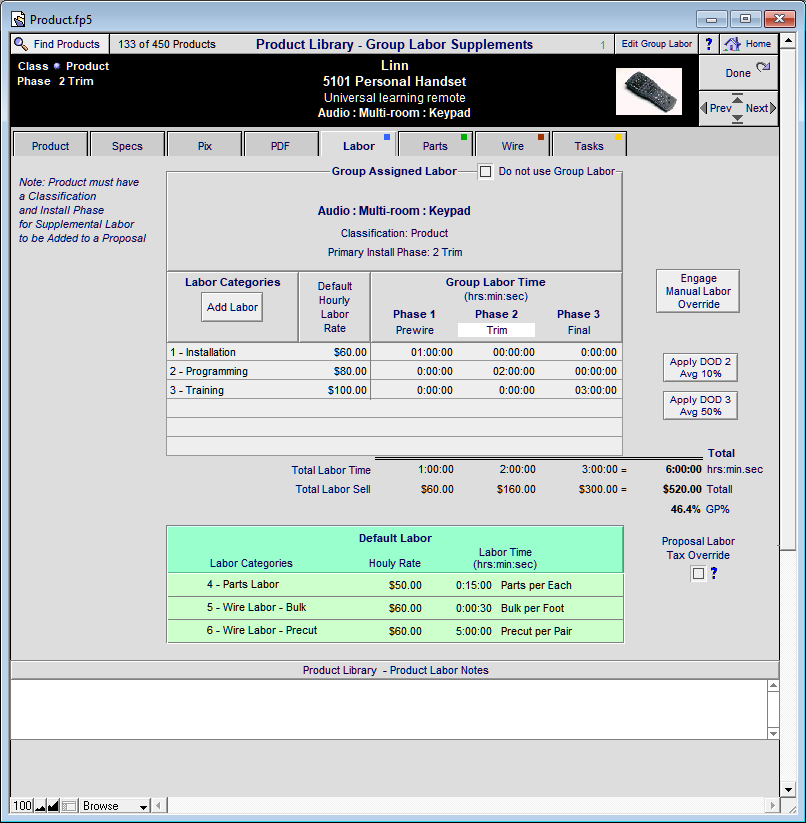Click help icon beside Tax Override checkbox
The image size is (806, 823).
(x=714, y=573)
